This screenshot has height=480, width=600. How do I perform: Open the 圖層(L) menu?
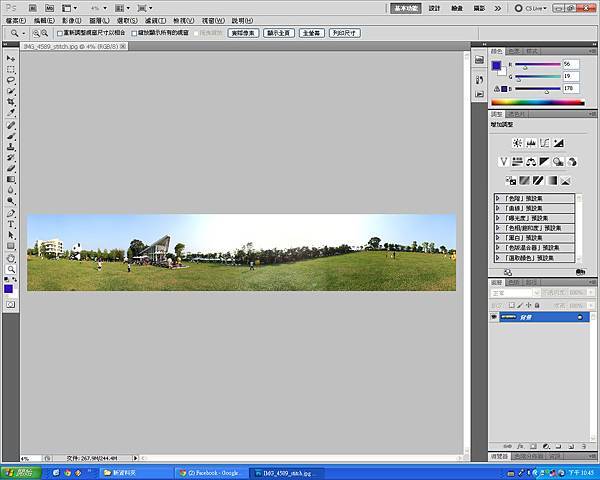pos(99,21)
